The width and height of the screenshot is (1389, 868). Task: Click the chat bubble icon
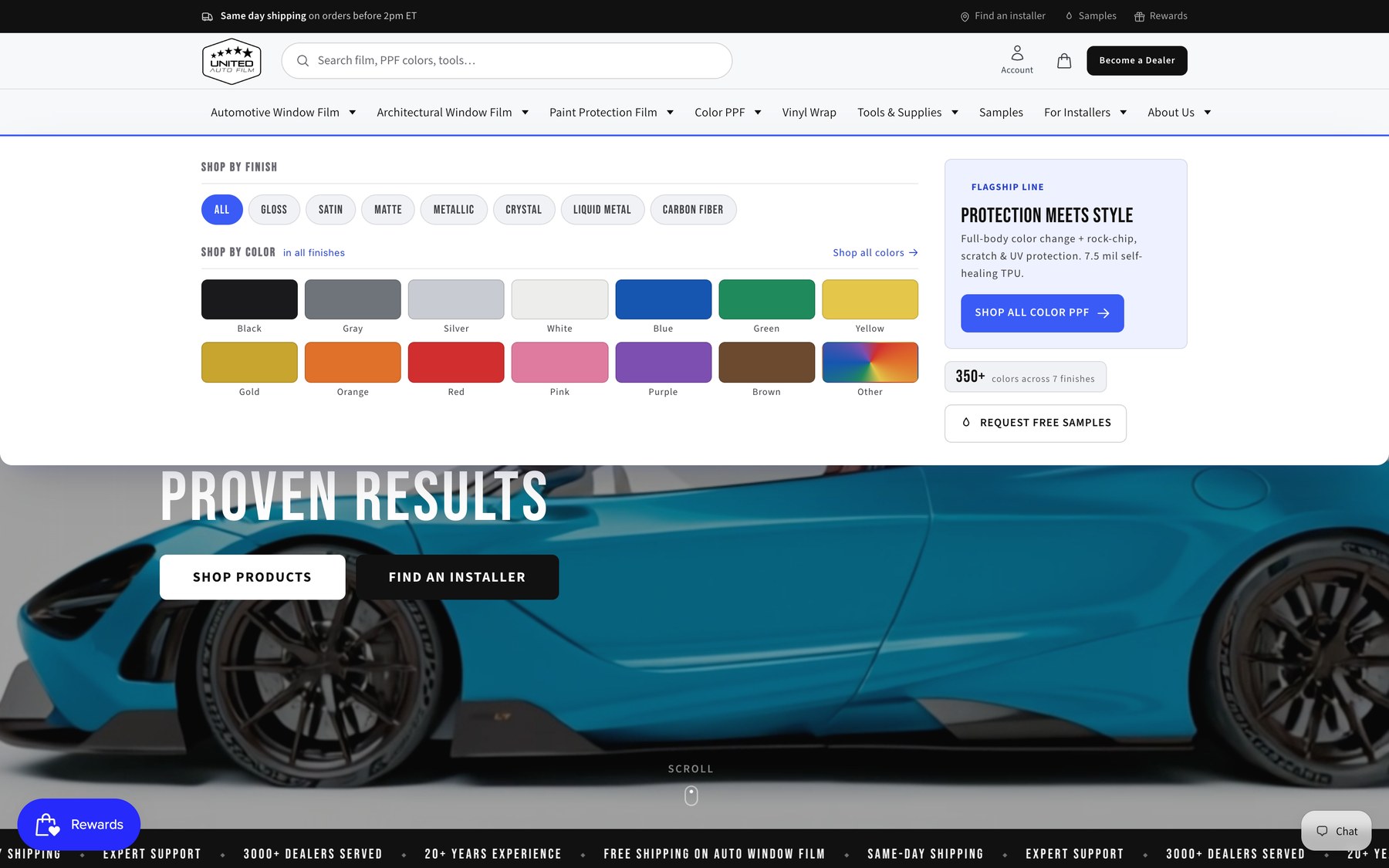point(1322,831)
